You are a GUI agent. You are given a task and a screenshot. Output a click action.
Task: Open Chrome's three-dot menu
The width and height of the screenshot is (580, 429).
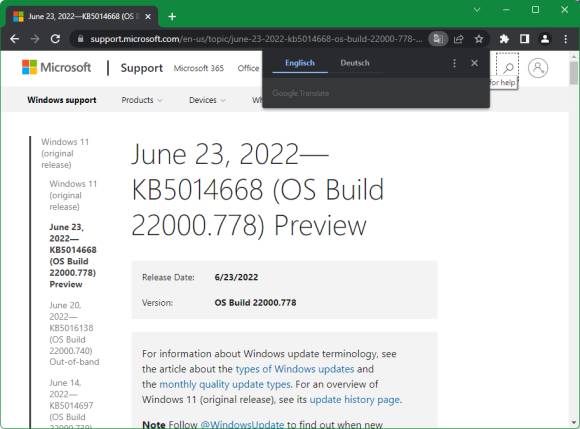[566, 39]
